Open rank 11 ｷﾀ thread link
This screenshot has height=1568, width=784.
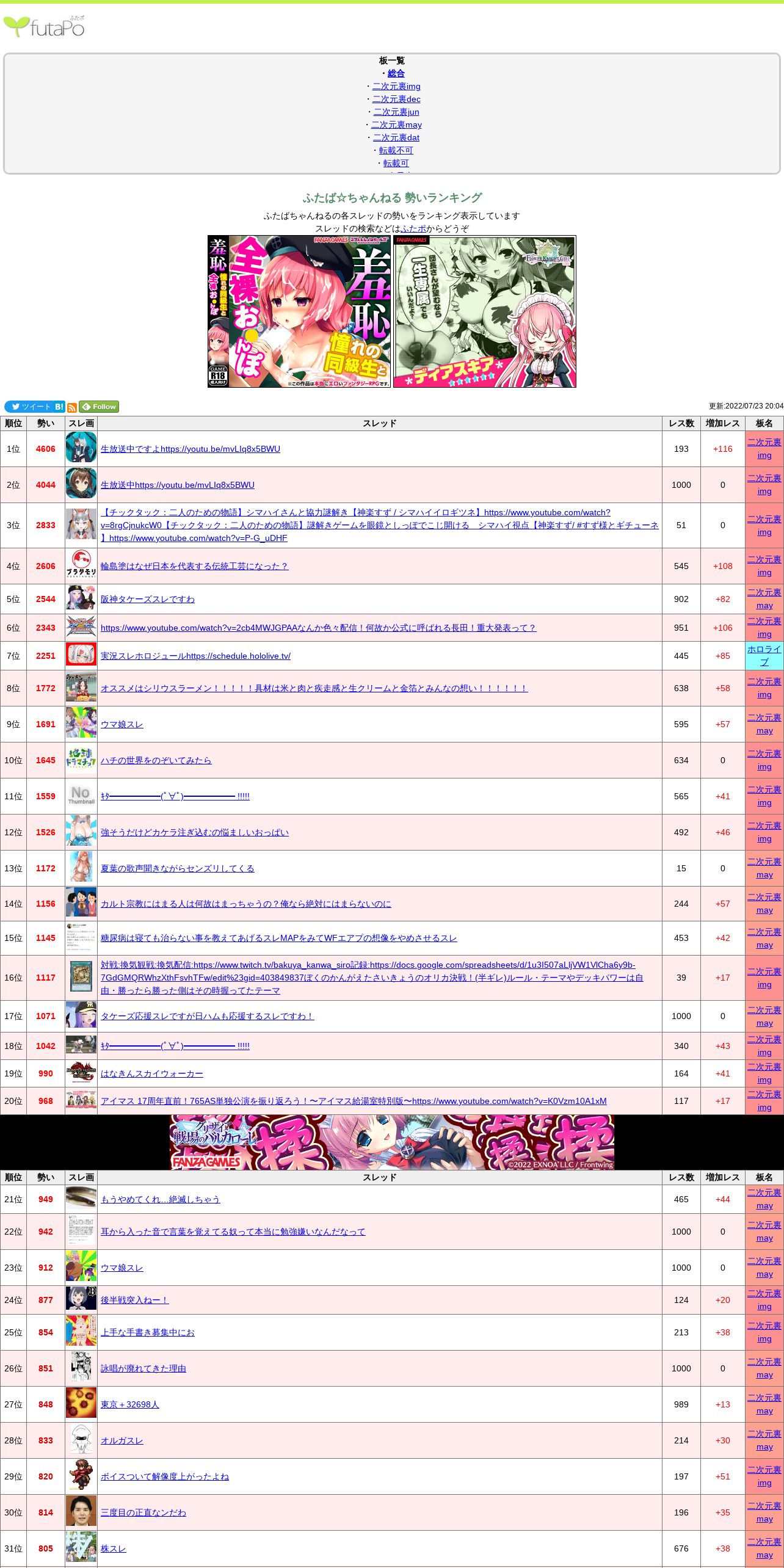click(x=175, y=796)
